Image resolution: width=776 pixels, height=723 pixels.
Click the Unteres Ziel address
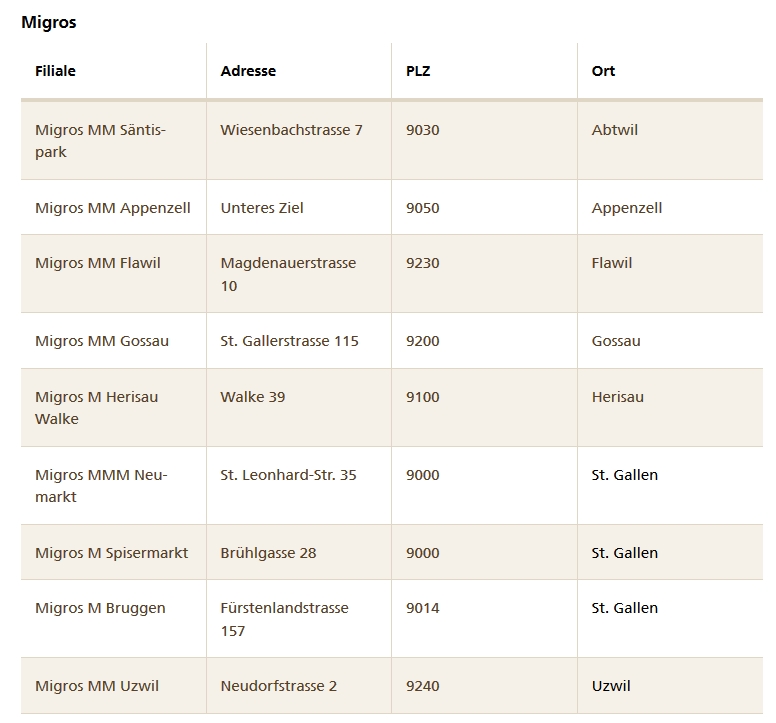click(262, 208)
